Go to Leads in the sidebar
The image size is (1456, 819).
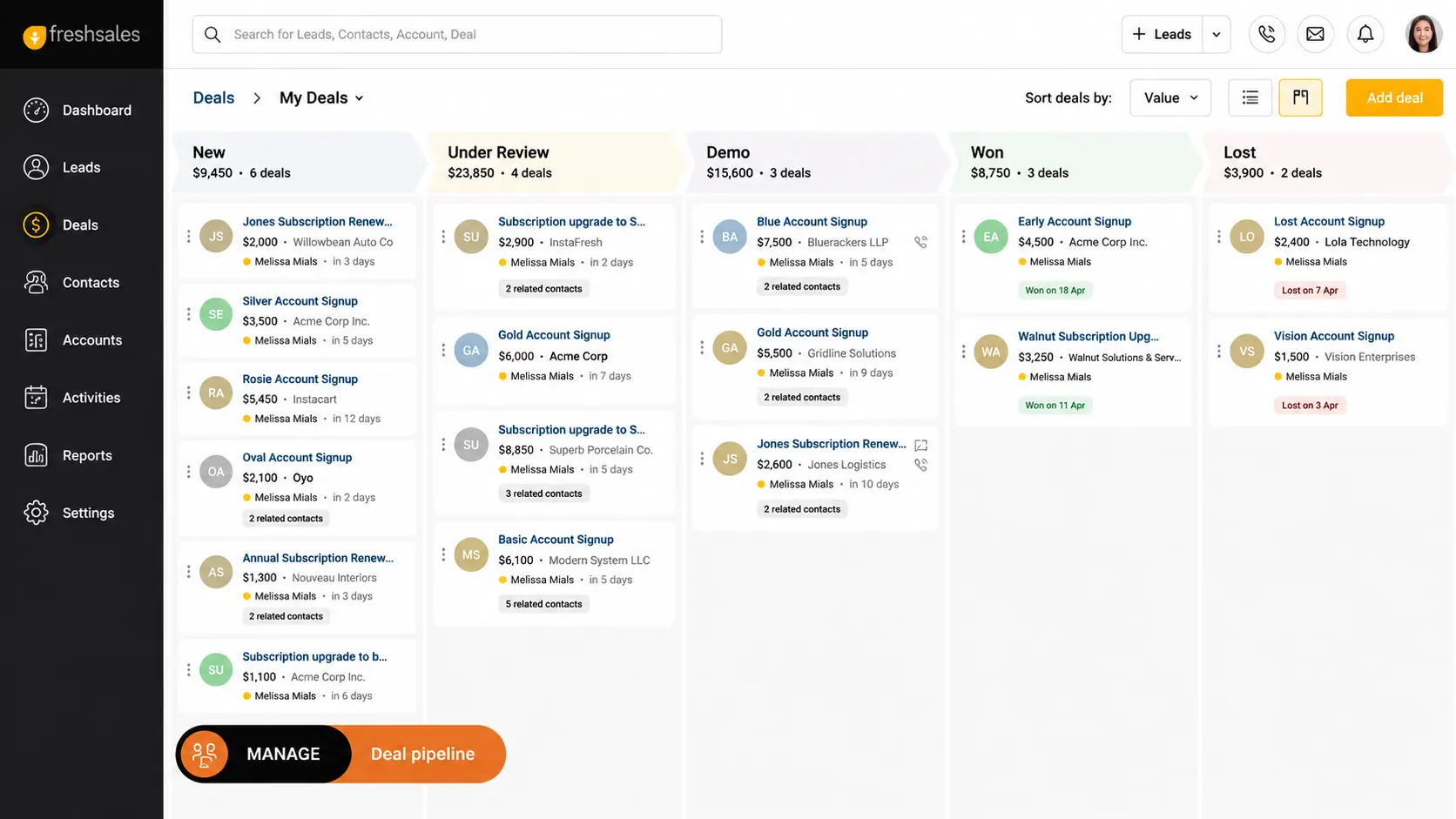pyautogui.click(x=81, y=167)
